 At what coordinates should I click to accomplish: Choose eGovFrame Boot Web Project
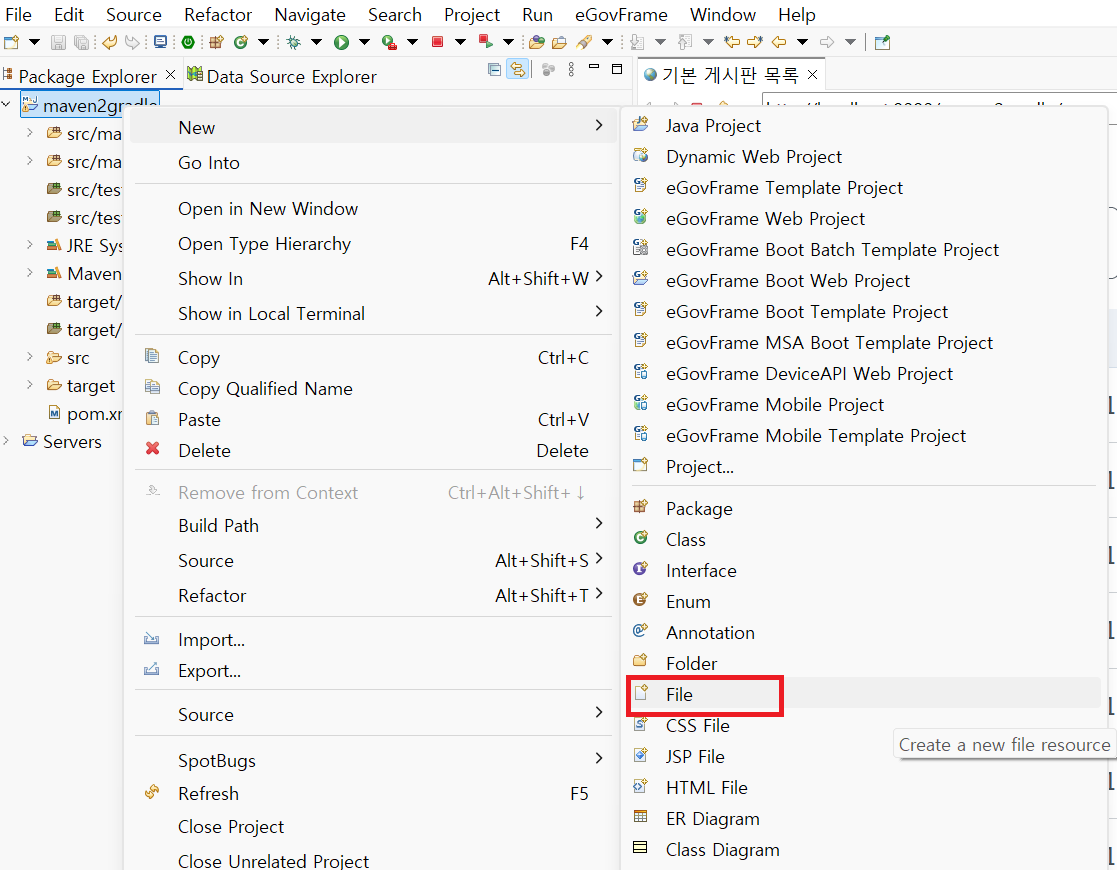[x=788, y=281]
